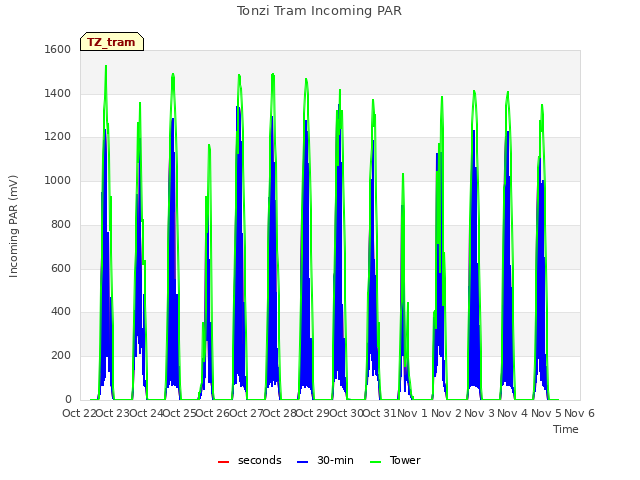Click the TZ_tram label box
Viewport: 640px width, 480px height.
pyautogui.click(x=112, y=42)
